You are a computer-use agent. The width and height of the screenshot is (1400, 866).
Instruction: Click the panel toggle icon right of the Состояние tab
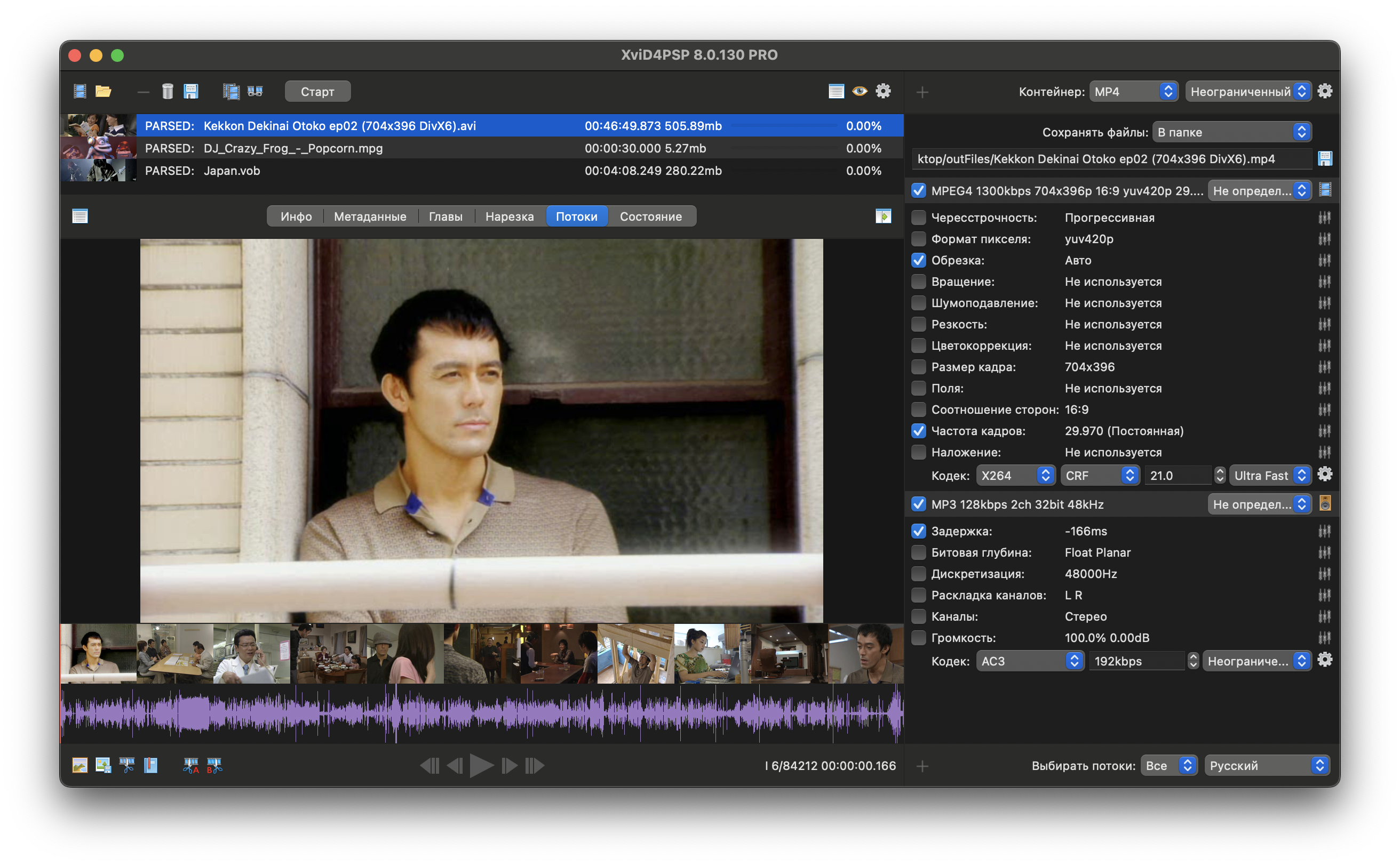(883, 216)
